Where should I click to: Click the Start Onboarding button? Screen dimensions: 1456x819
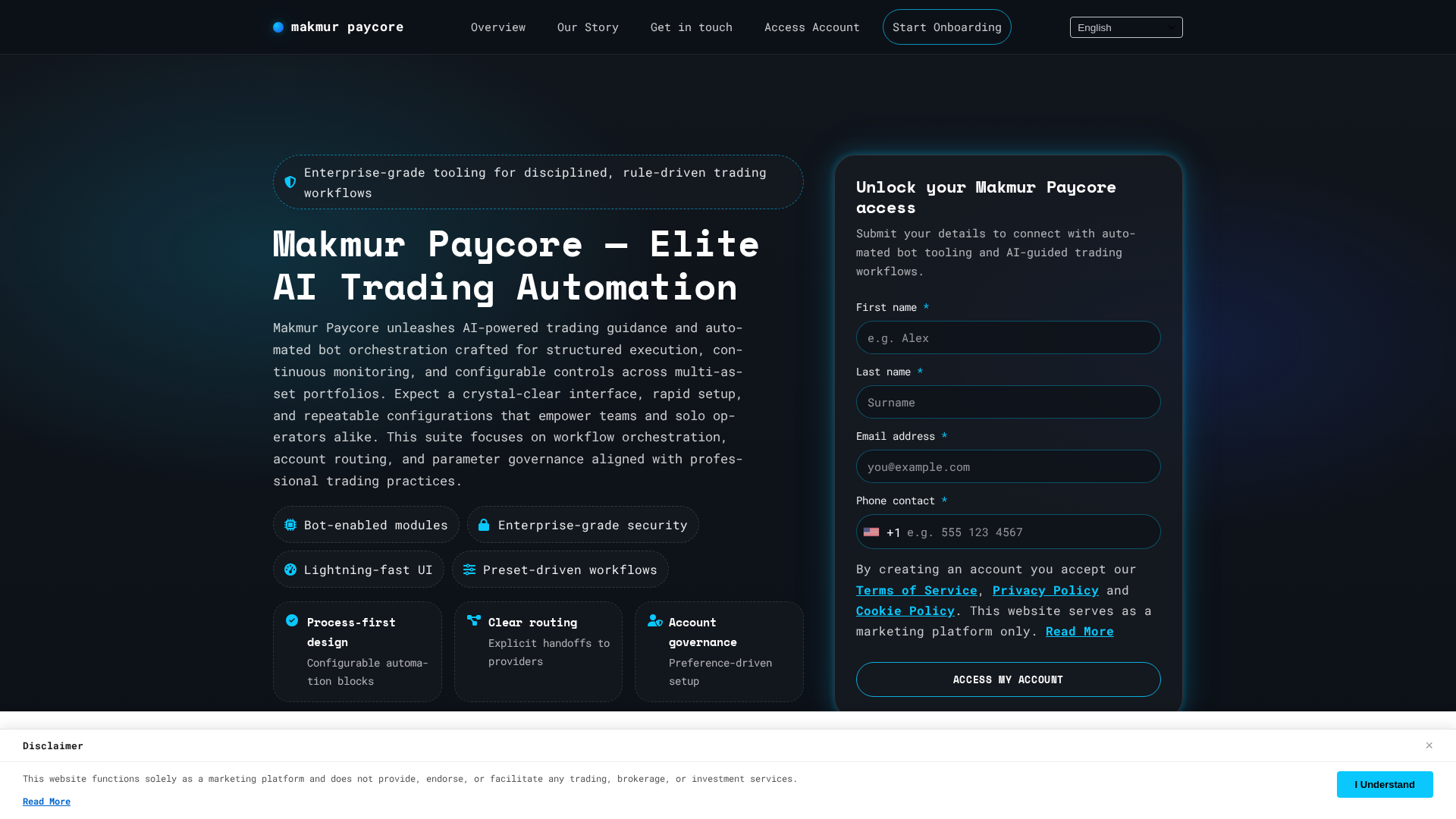(x=947, y=27)
